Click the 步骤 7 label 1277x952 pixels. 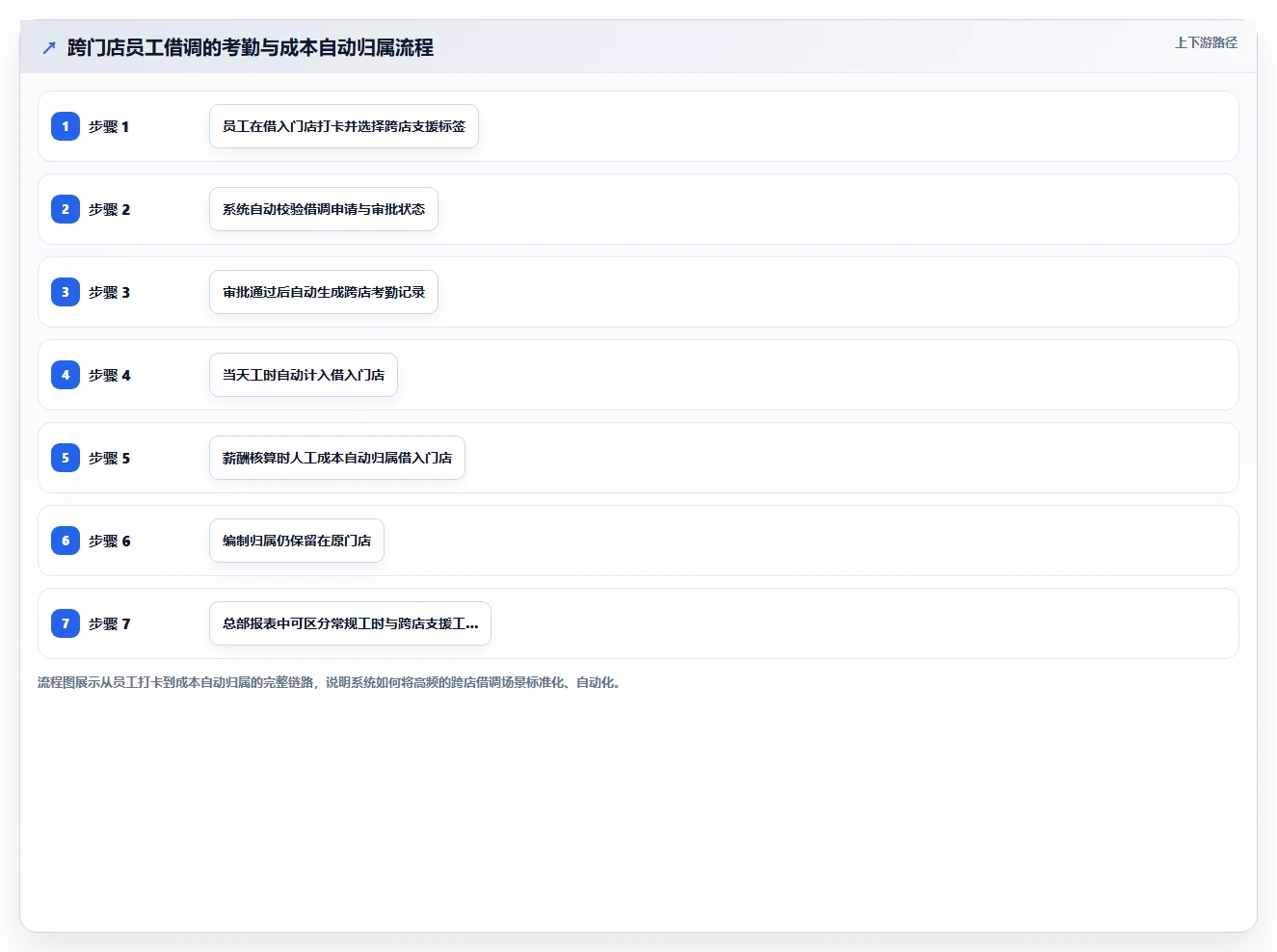click(x=109, y=623)
